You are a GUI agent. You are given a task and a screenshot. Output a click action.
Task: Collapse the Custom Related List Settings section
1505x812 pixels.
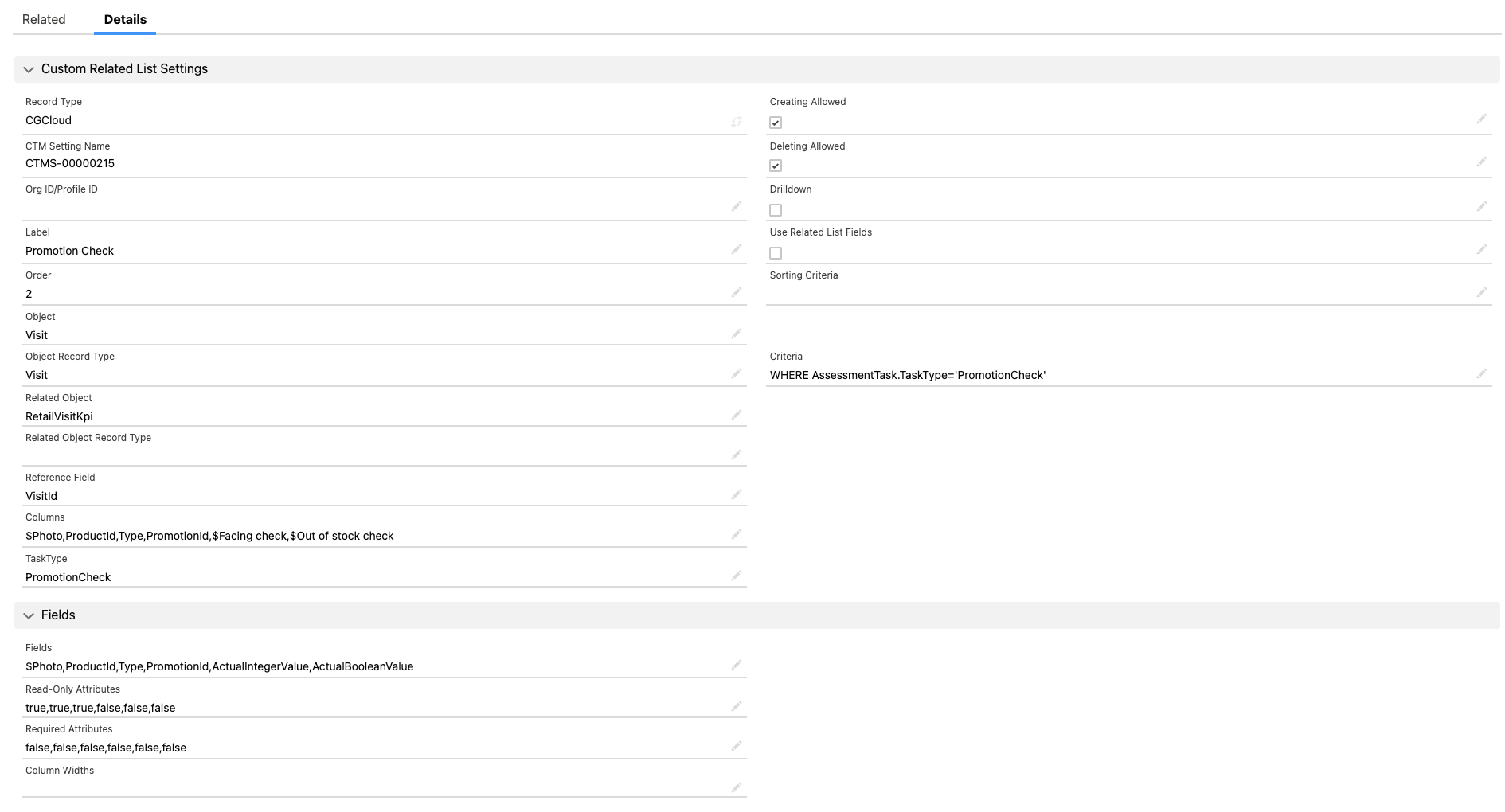(29, 69)
